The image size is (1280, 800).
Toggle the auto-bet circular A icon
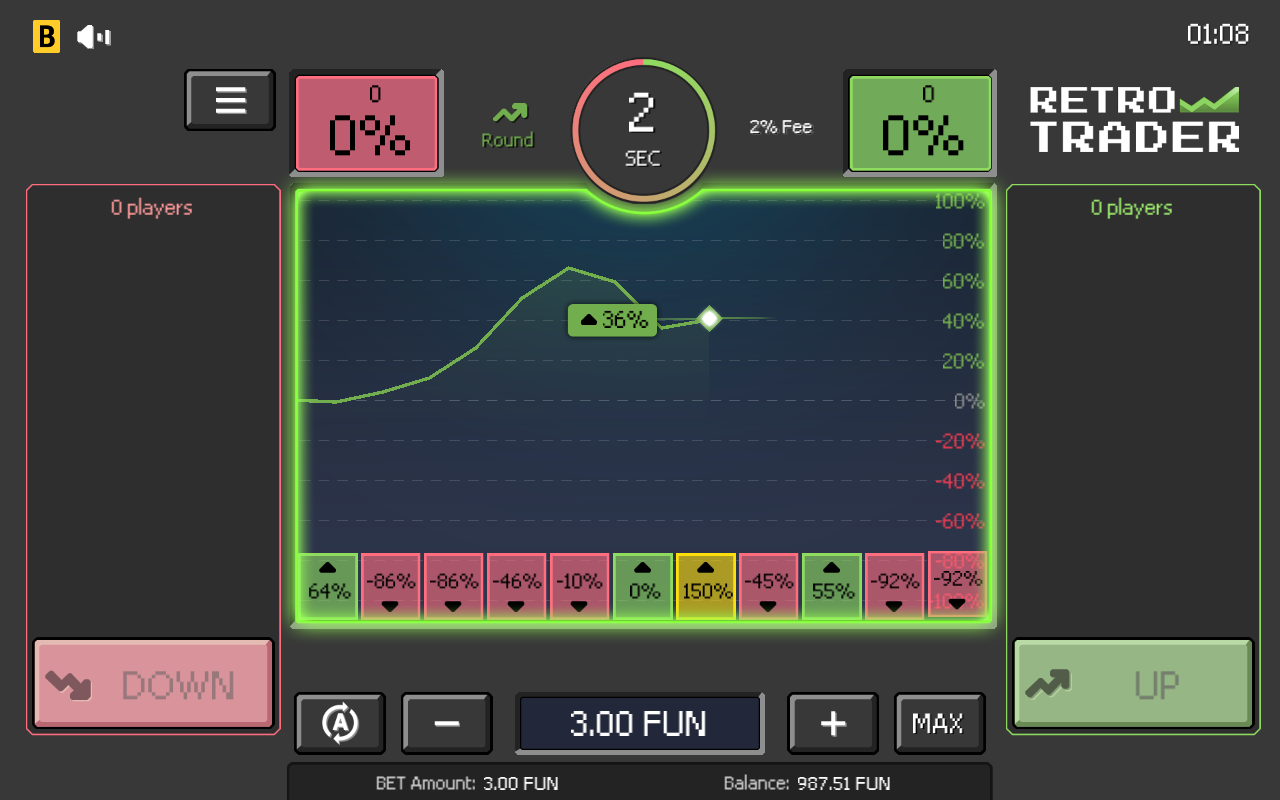tap(340, 723)
